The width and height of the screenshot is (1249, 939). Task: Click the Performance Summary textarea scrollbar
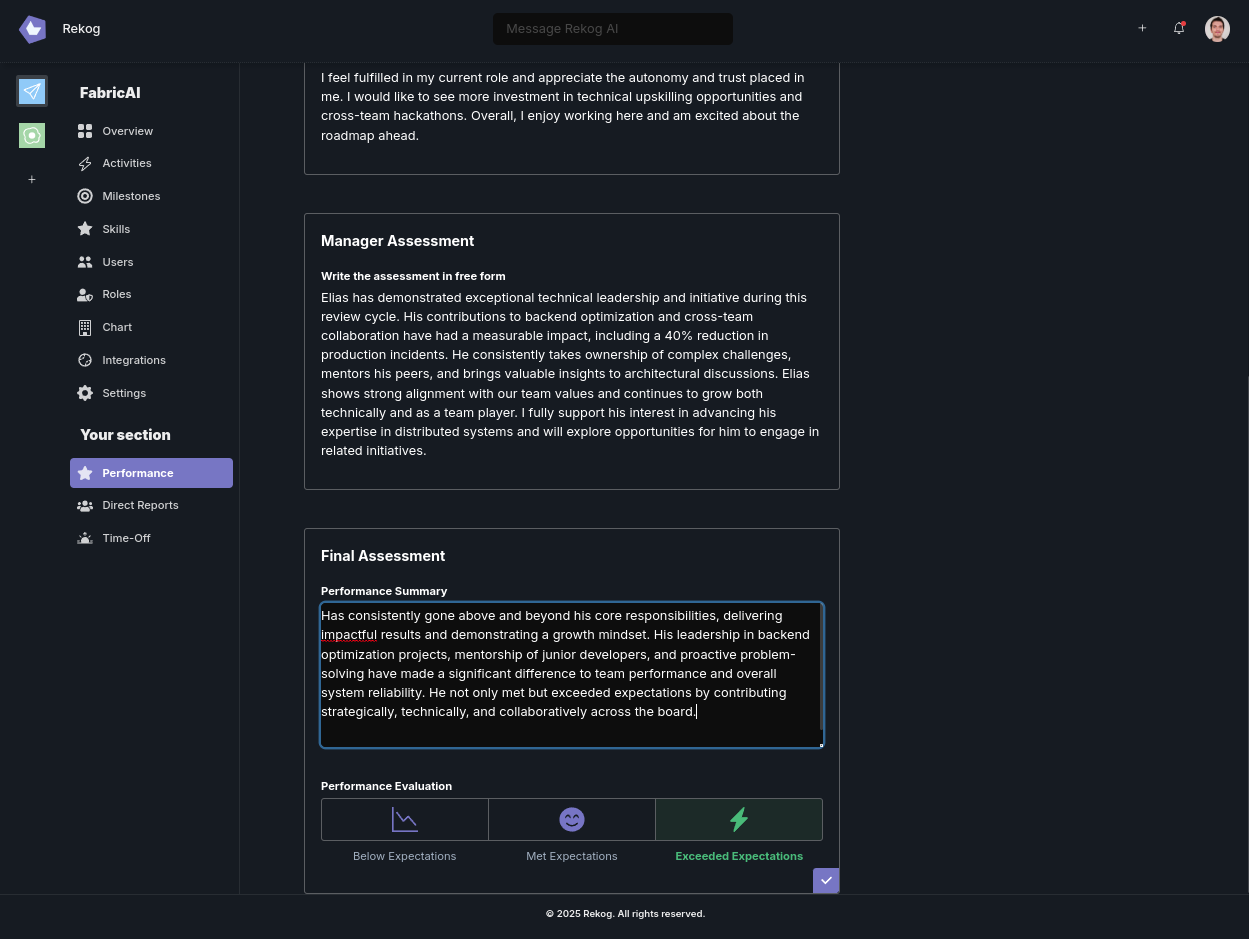pos(821,666)
